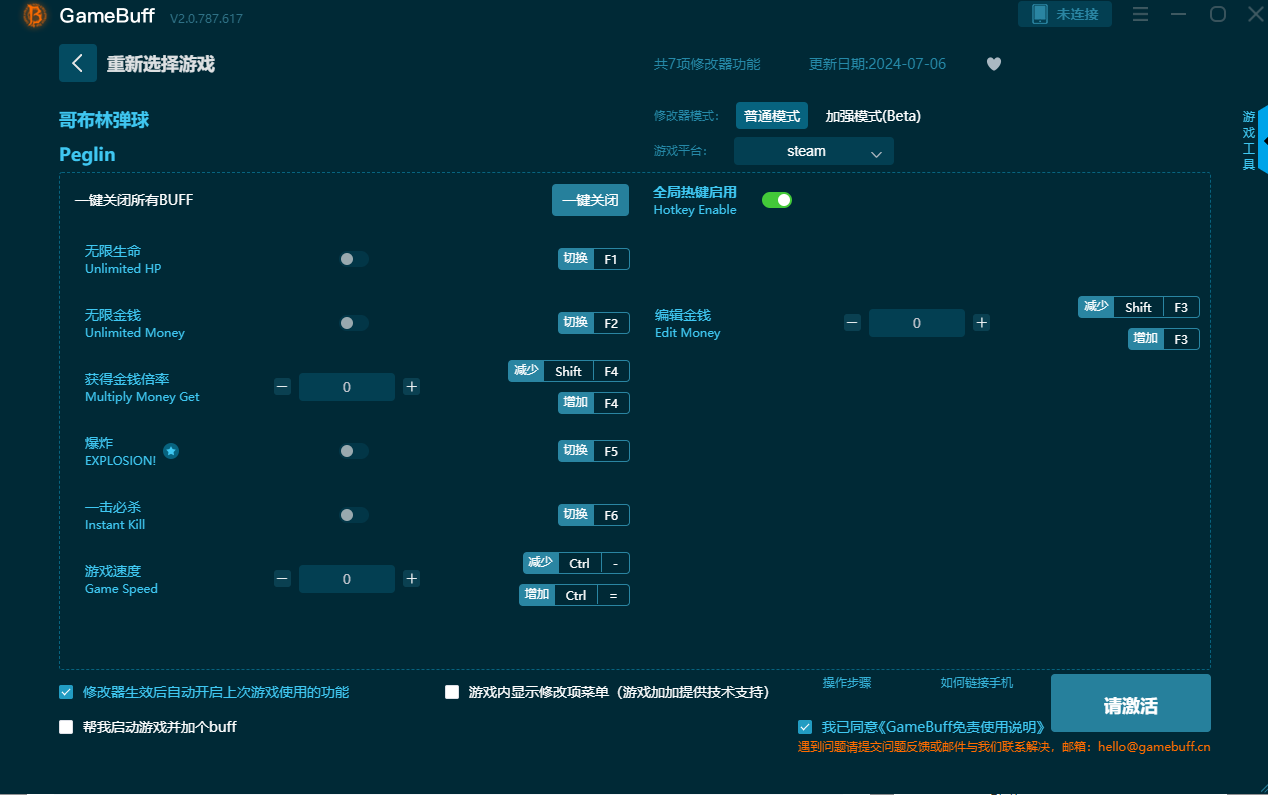Minimize the GameBuff window
This screenshot has width=1268, height=795.
1179,14
